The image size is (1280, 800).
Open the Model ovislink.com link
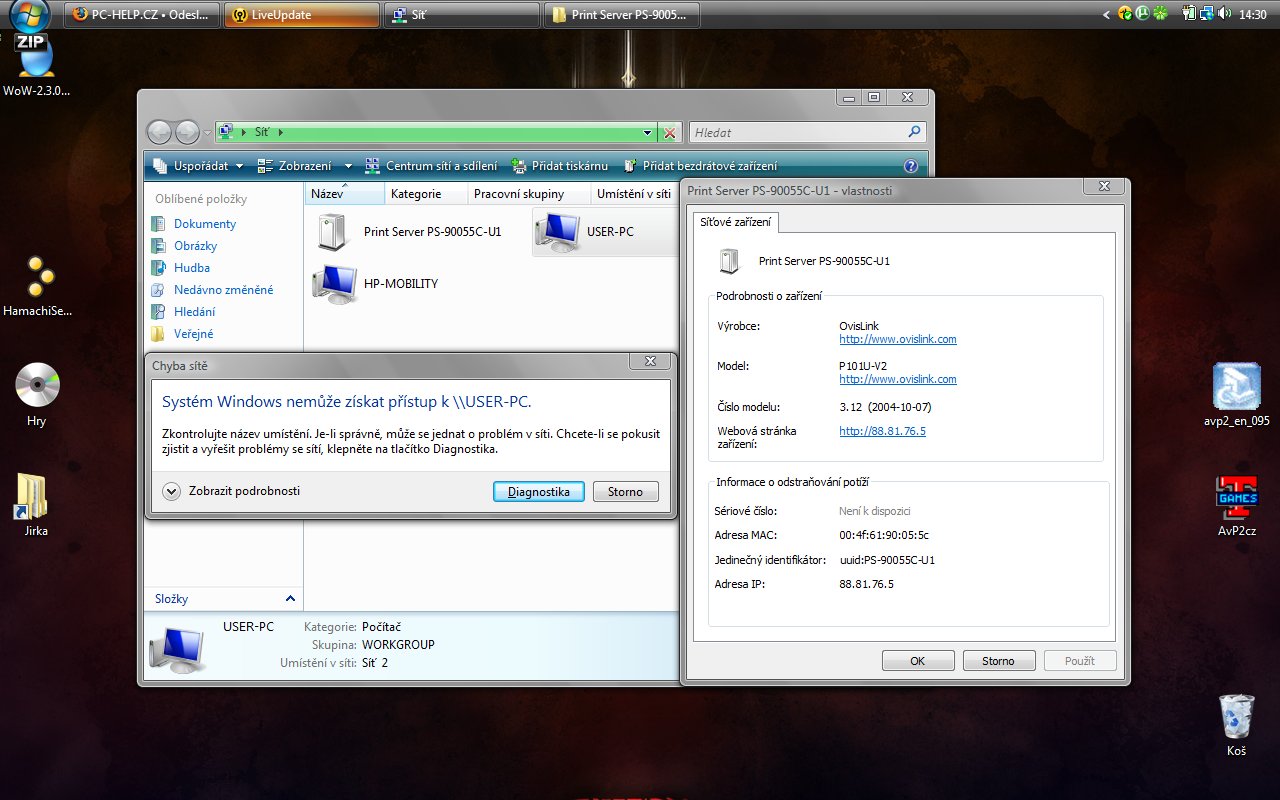point(898,380)
